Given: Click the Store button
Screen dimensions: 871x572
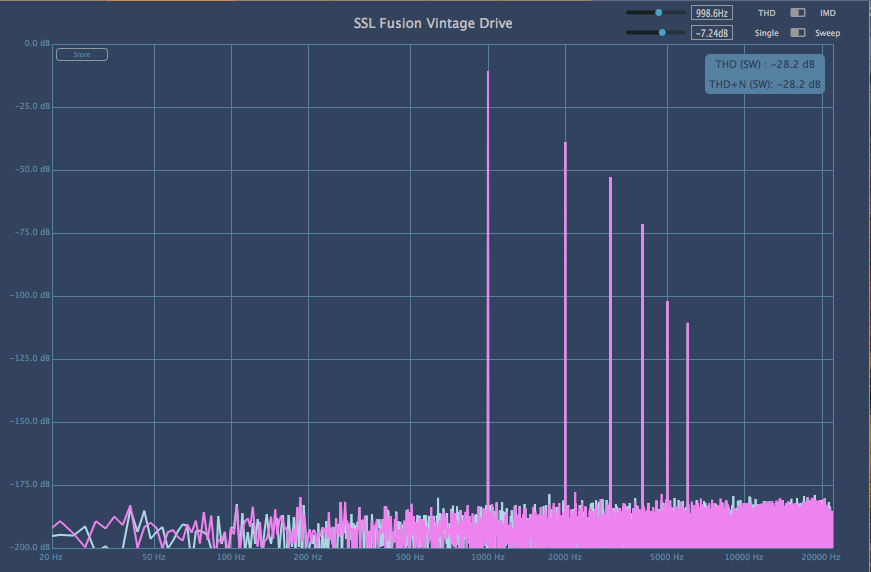Looking at the screenshot, I should click(x=82, y=54).
